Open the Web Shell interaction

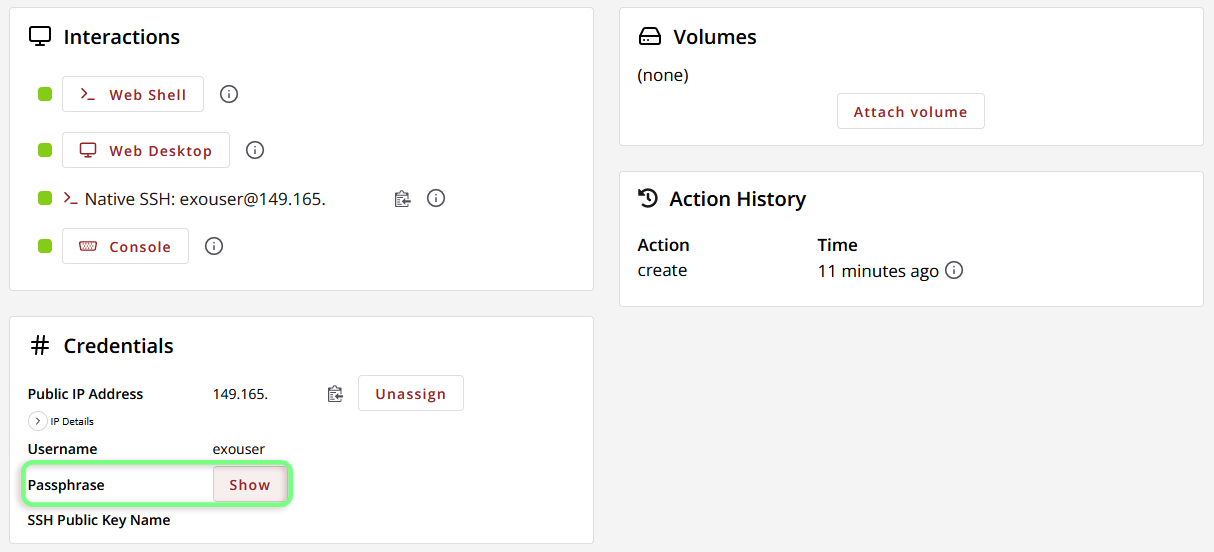coord(133,94)
